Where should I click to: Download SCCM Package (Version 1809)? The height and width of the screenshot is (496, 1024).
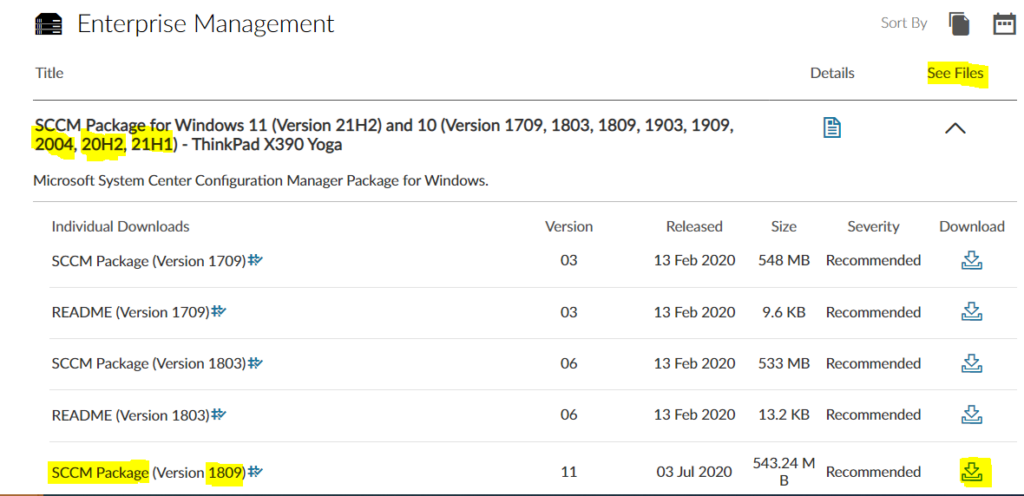(x=972, y=471)
